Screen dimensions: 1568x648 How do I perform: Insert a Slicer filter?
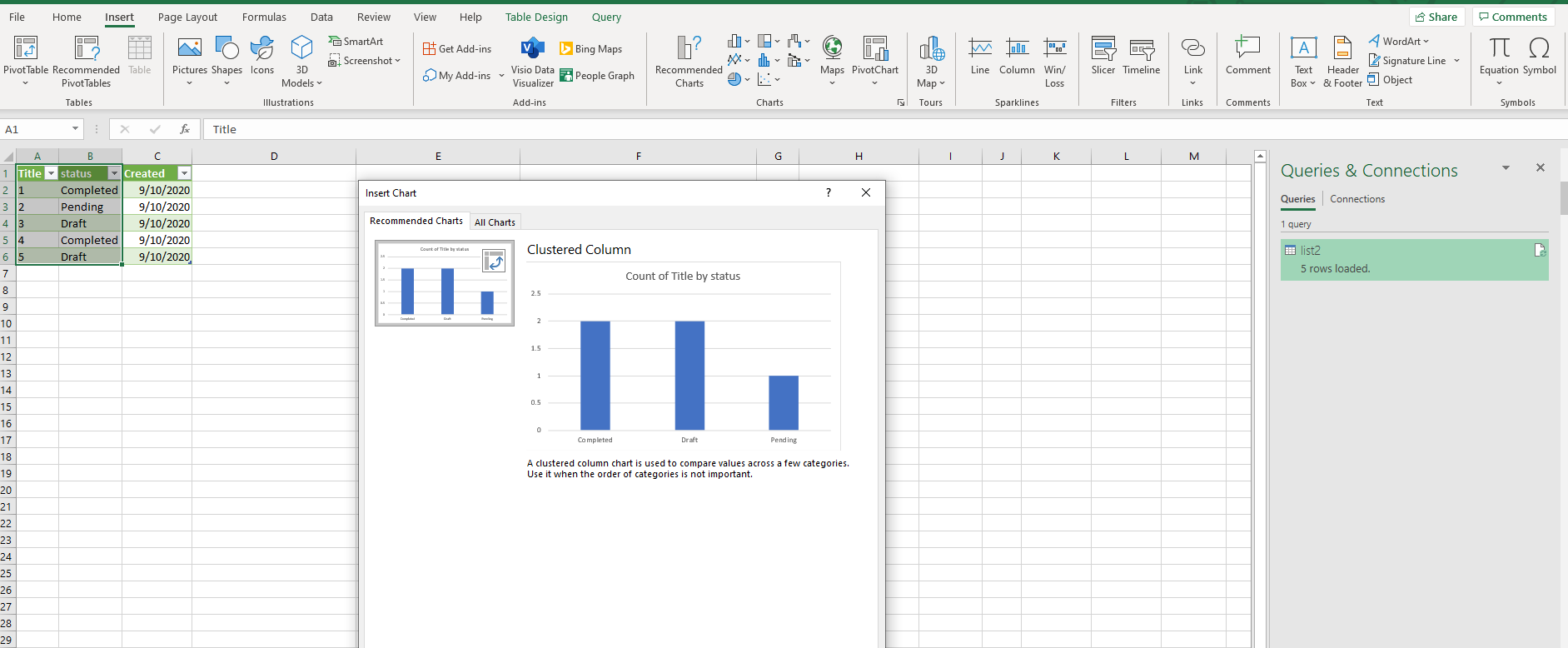click(x=1103, y=57)
